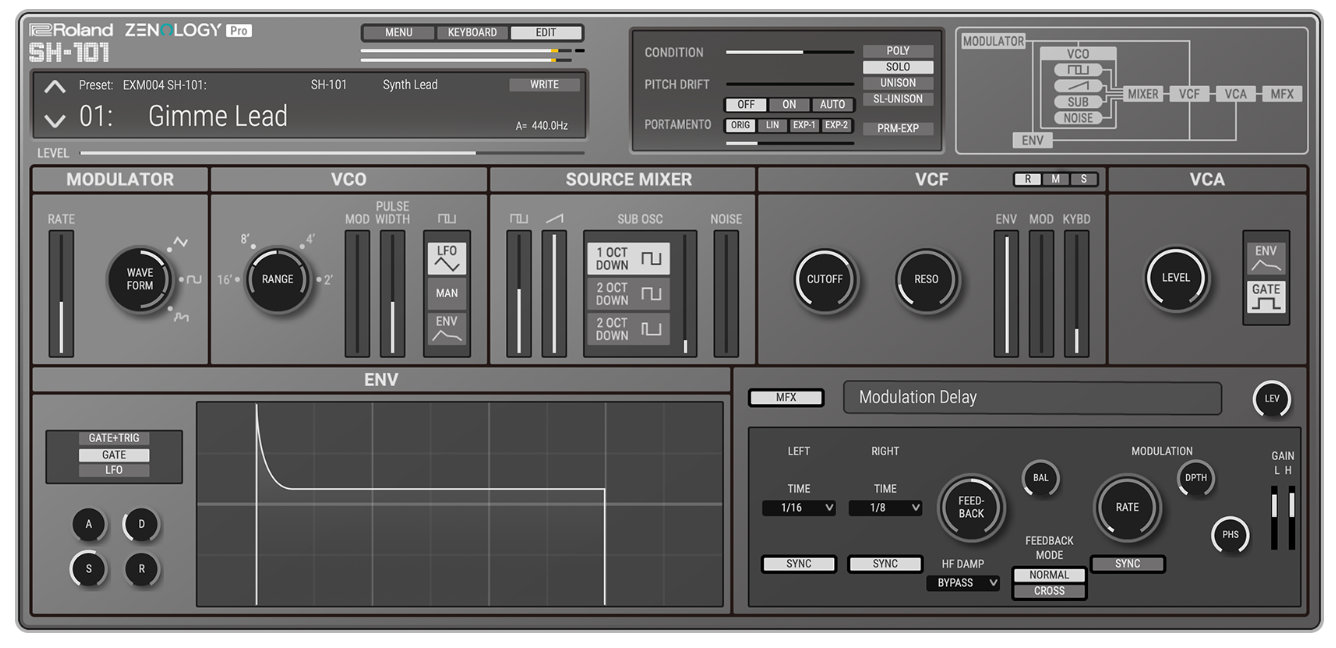Click the VCO block in the signal flow diagram
The height and width of the screenshot is (648, 1336).
(x=1077, y=54)
